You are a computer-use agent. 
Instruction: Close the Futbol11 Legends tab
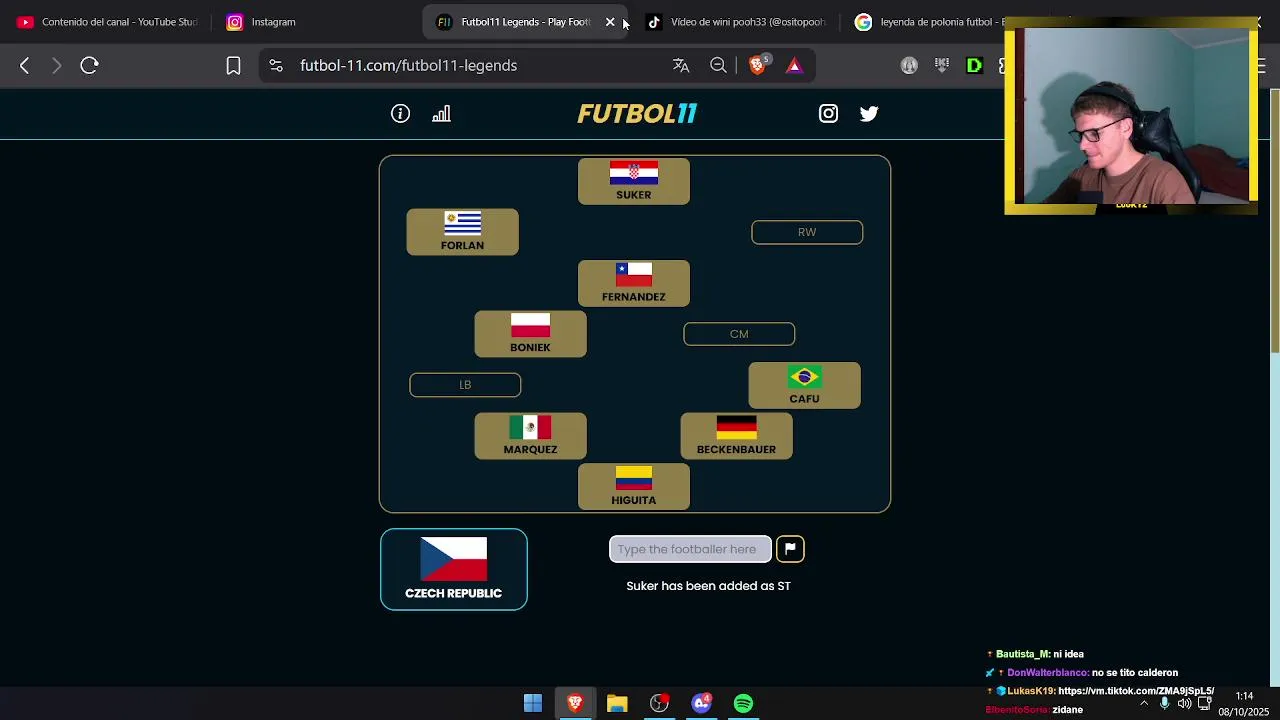(x=610, y=22)
